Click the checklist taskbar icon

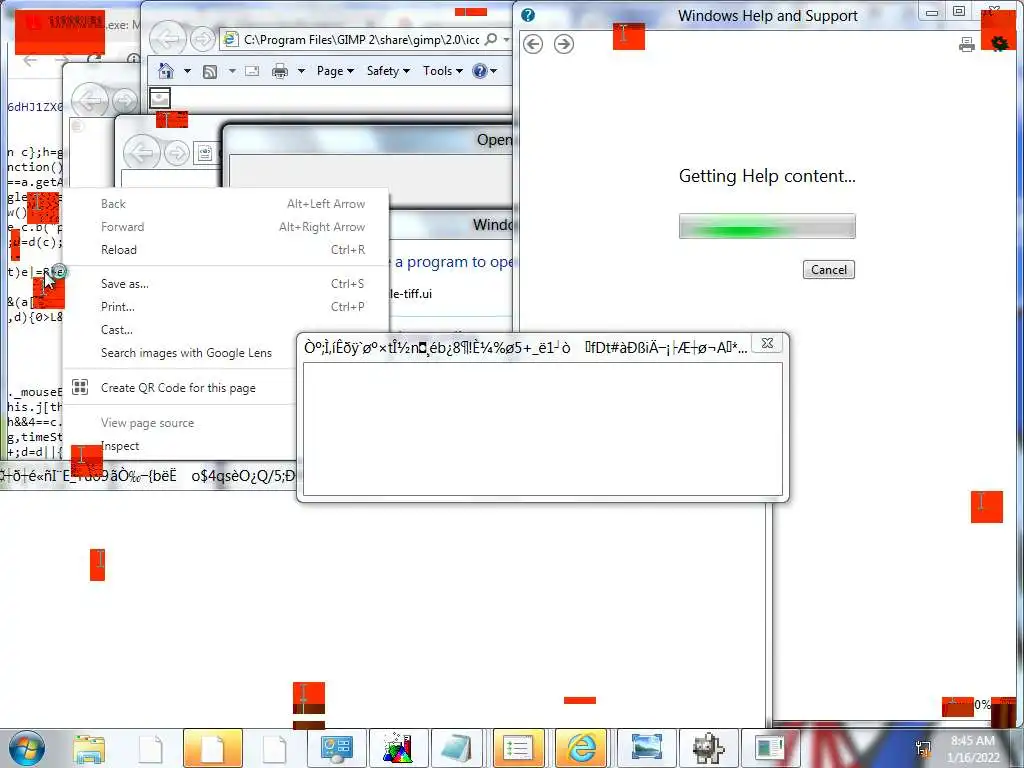click(519, 748)
